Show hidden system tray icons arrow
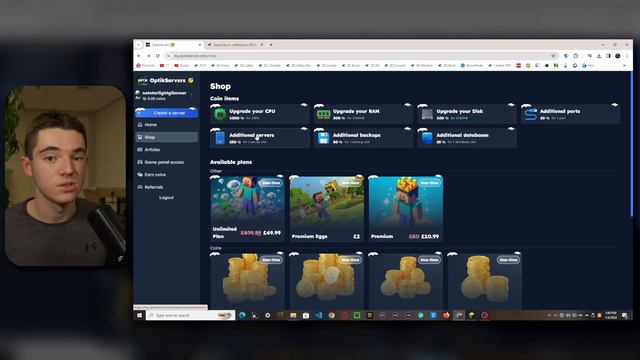 point(549,315)
